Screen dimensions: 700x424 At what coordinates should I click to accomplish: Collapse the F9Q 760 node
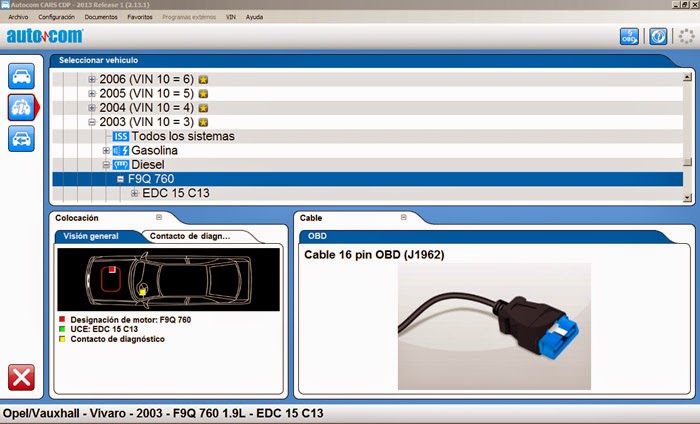point(120,179)
